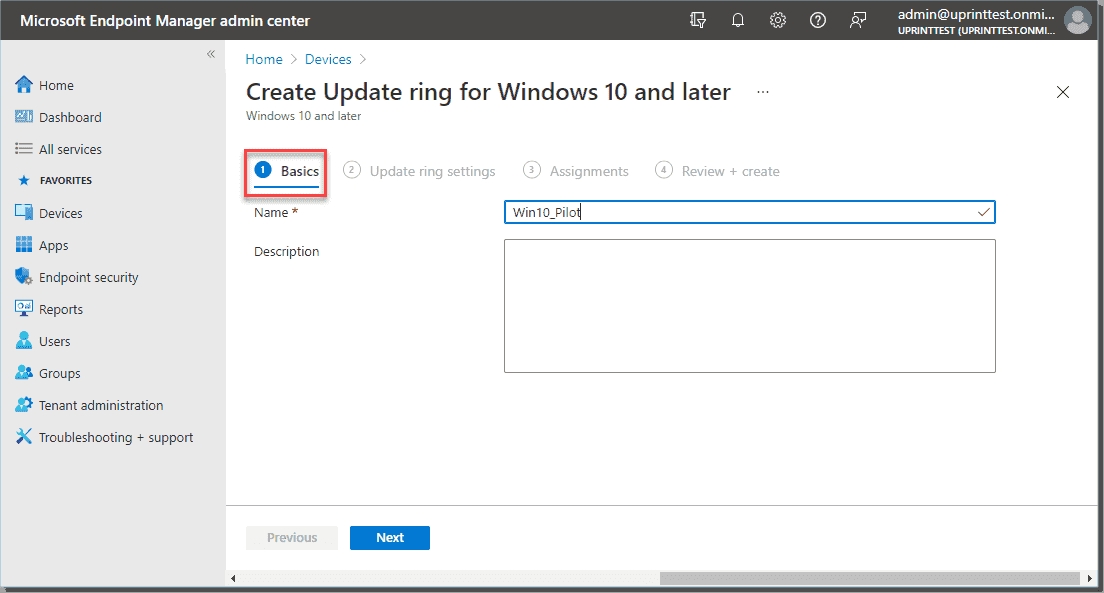Follow the Devices breadcrumb link
The image size is (1104, 593).
[328, 59]
